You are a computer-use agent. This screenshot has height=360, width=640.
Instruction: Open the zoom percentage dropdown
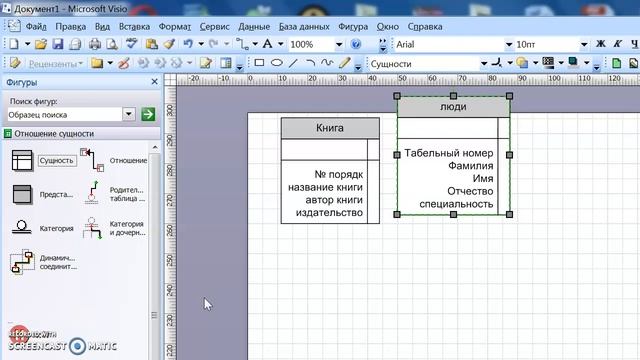pos(339,44)
